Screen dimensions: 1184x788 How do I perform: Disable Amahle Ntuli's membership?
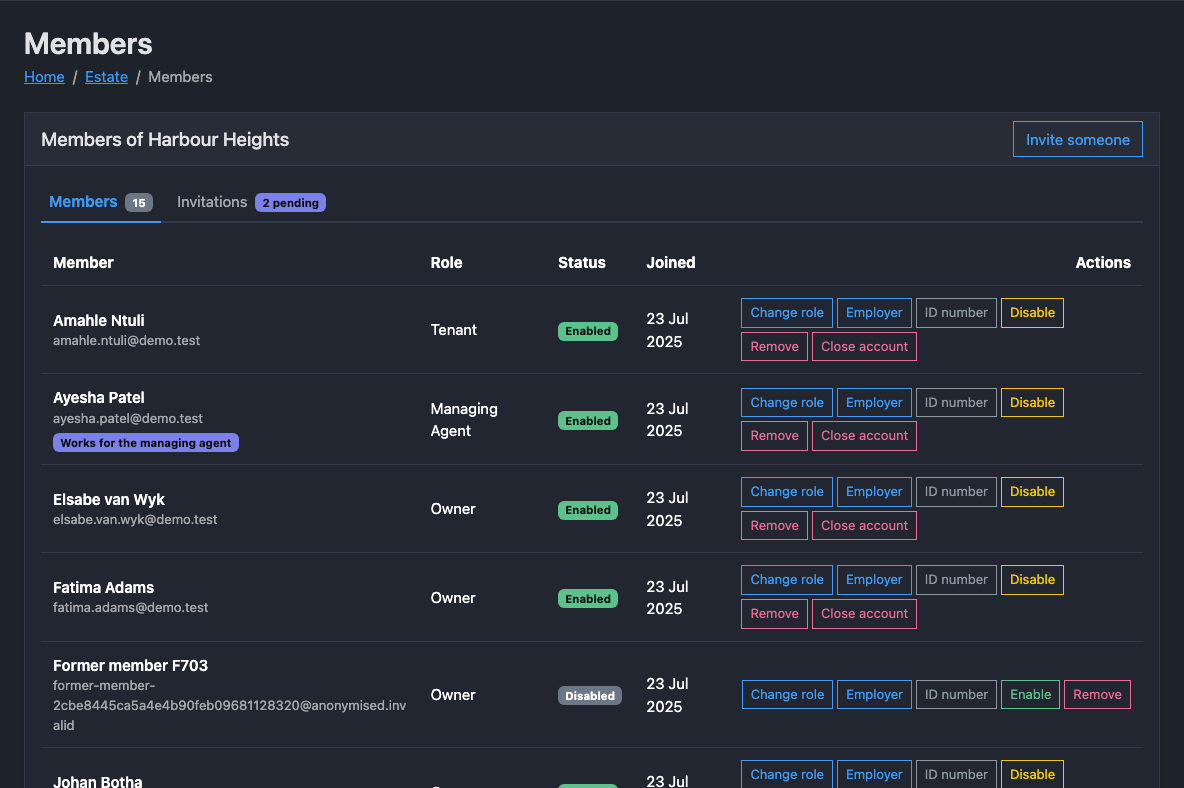pos(1032,313)
